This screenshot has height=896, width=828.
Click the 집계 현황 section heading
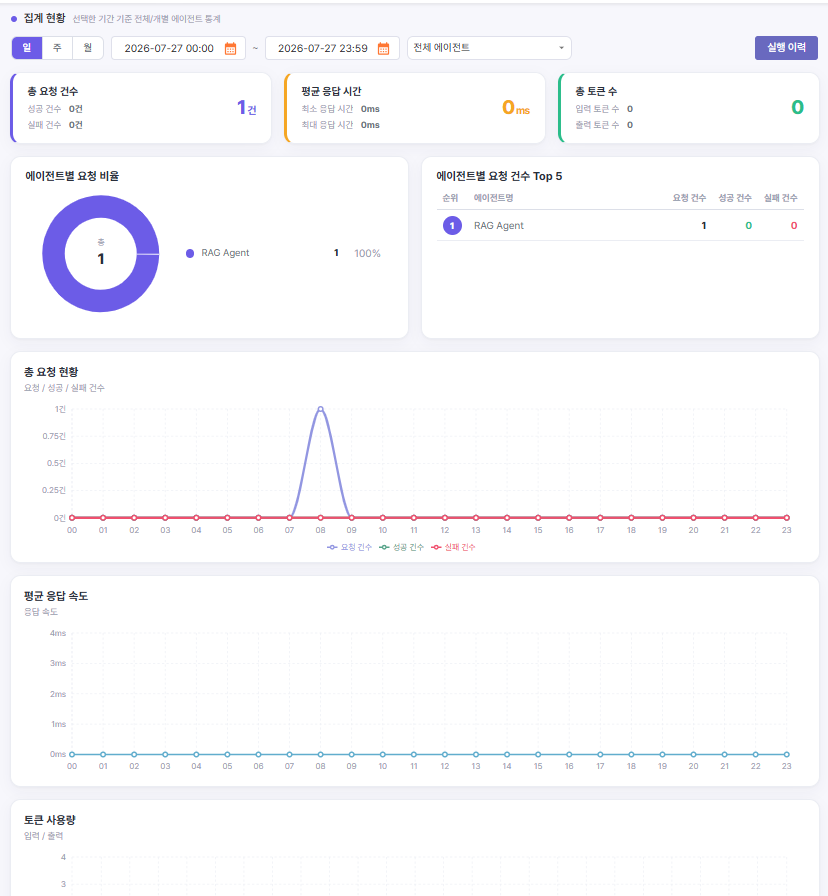pos(45,18)
